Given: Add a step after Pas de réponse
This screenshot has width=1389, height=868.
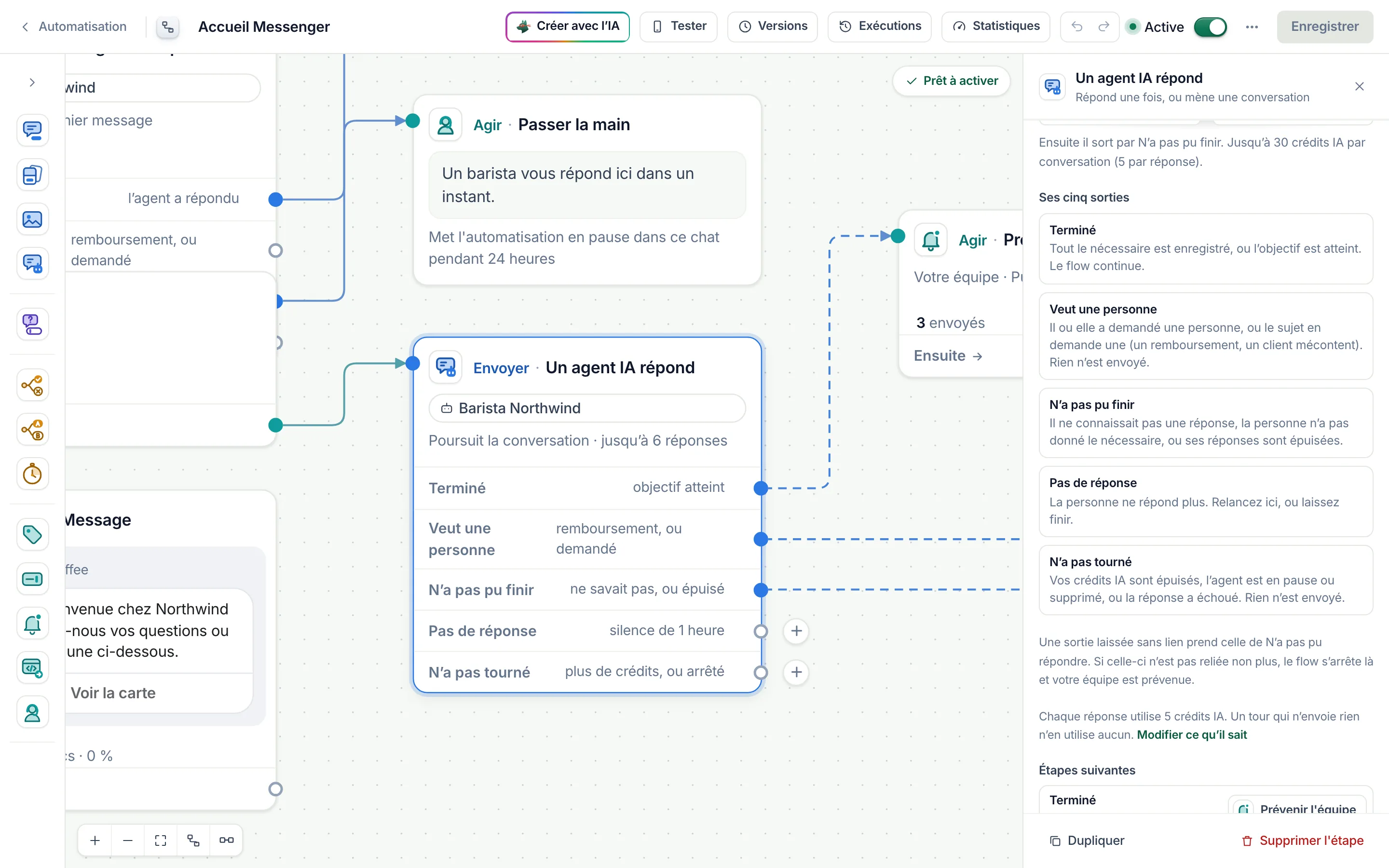Looking at the screenshot, I should point(797,631).
